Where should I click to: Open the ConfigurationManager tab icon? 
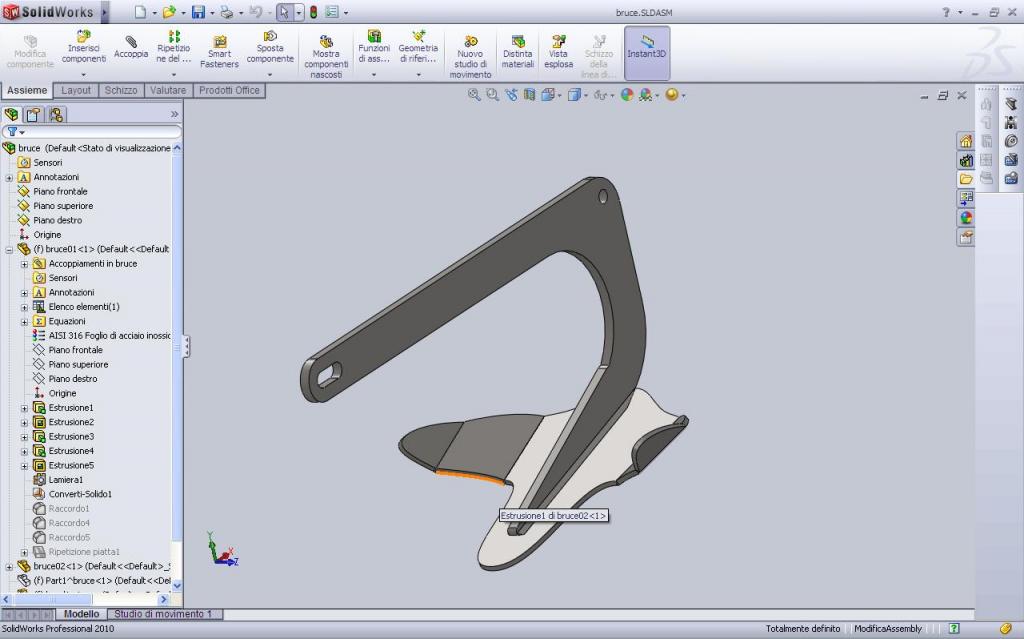pyautogui.click(x=56, y=115)
